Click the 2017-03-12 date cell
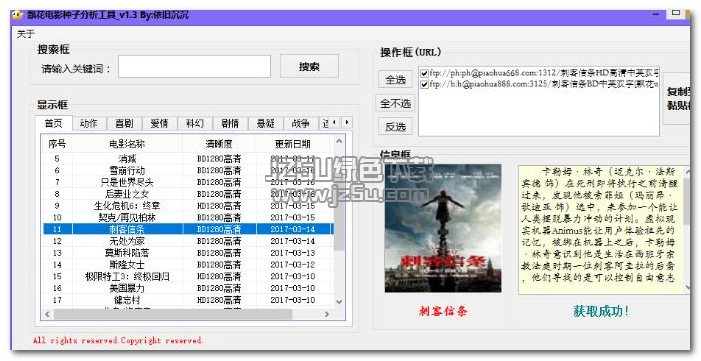The height and width of the screenshot is (361, 701). (293, 264)
